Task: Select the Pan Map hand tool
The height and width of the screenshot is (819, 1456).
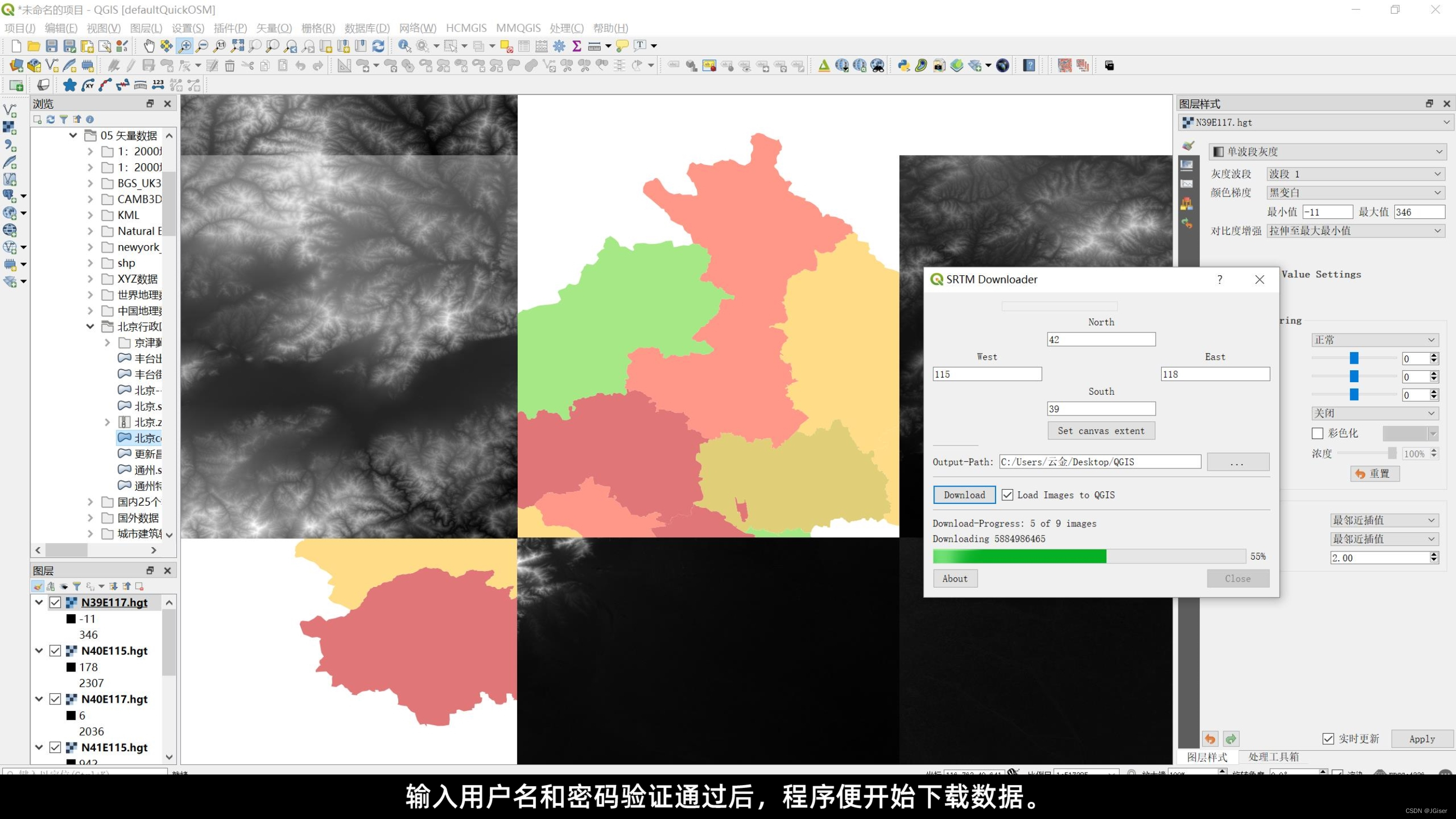Action: (x=149, y=46)
